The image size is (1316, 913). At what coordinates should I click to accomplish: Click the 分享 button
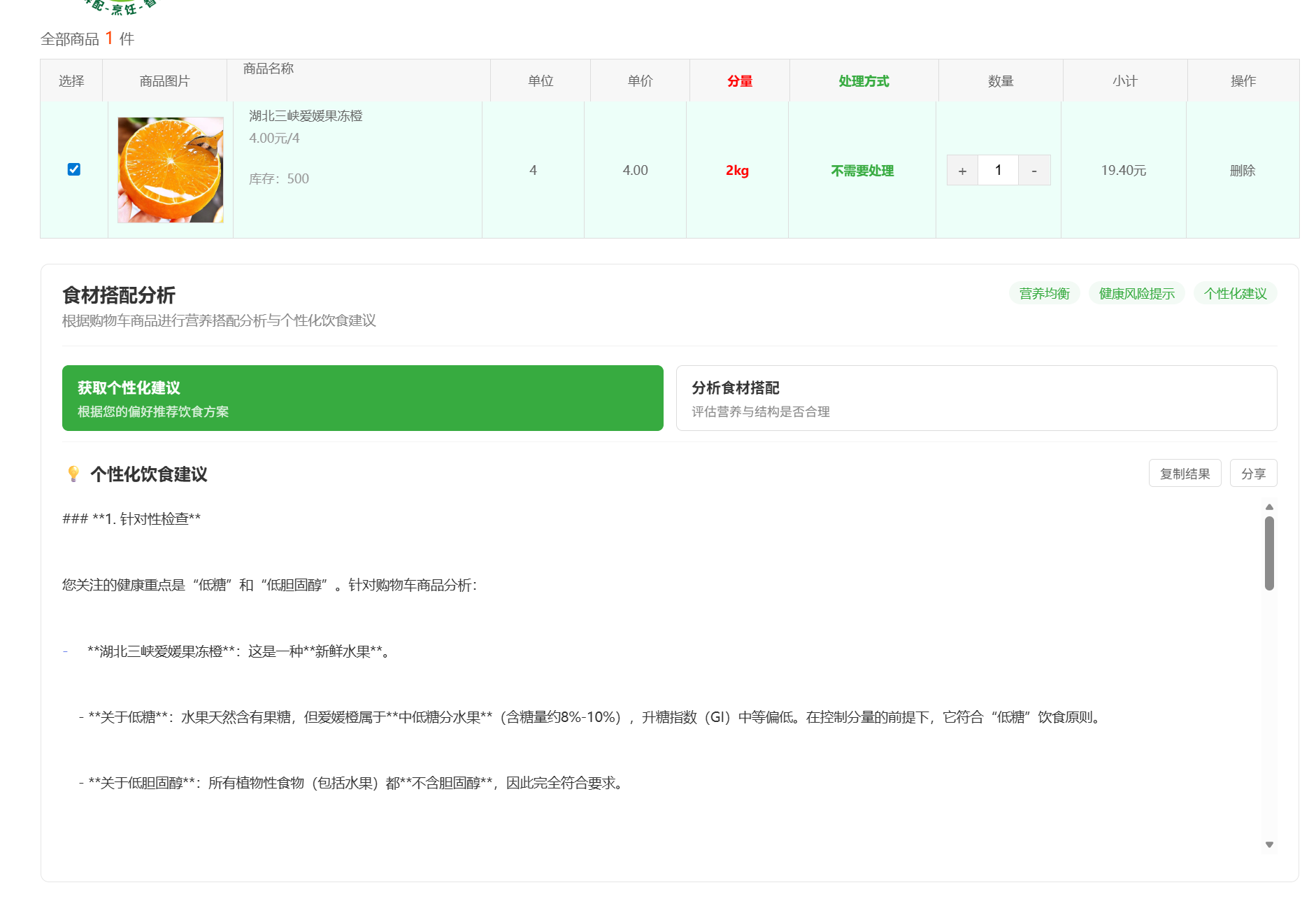1253,473
